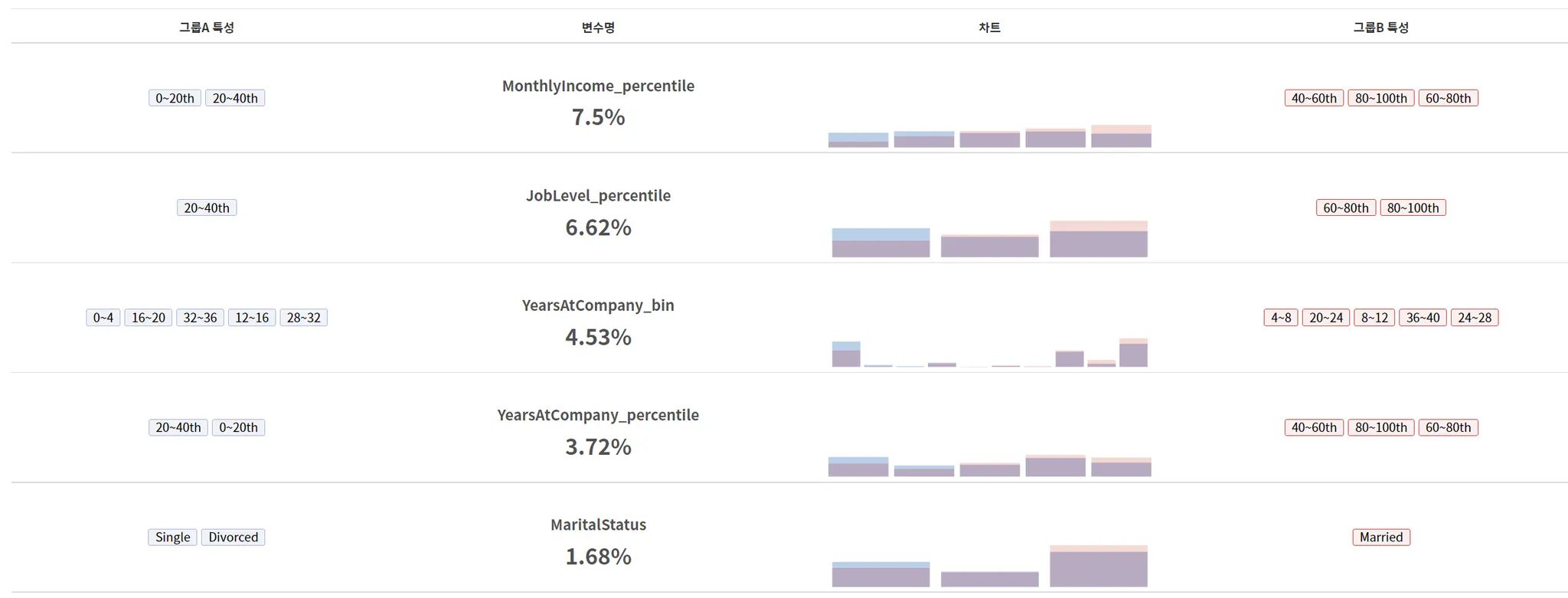Select the 28~32 YearsAtCompany bin tag
This screenshot has width=1568, height=598.
click(x=303, y=318)
